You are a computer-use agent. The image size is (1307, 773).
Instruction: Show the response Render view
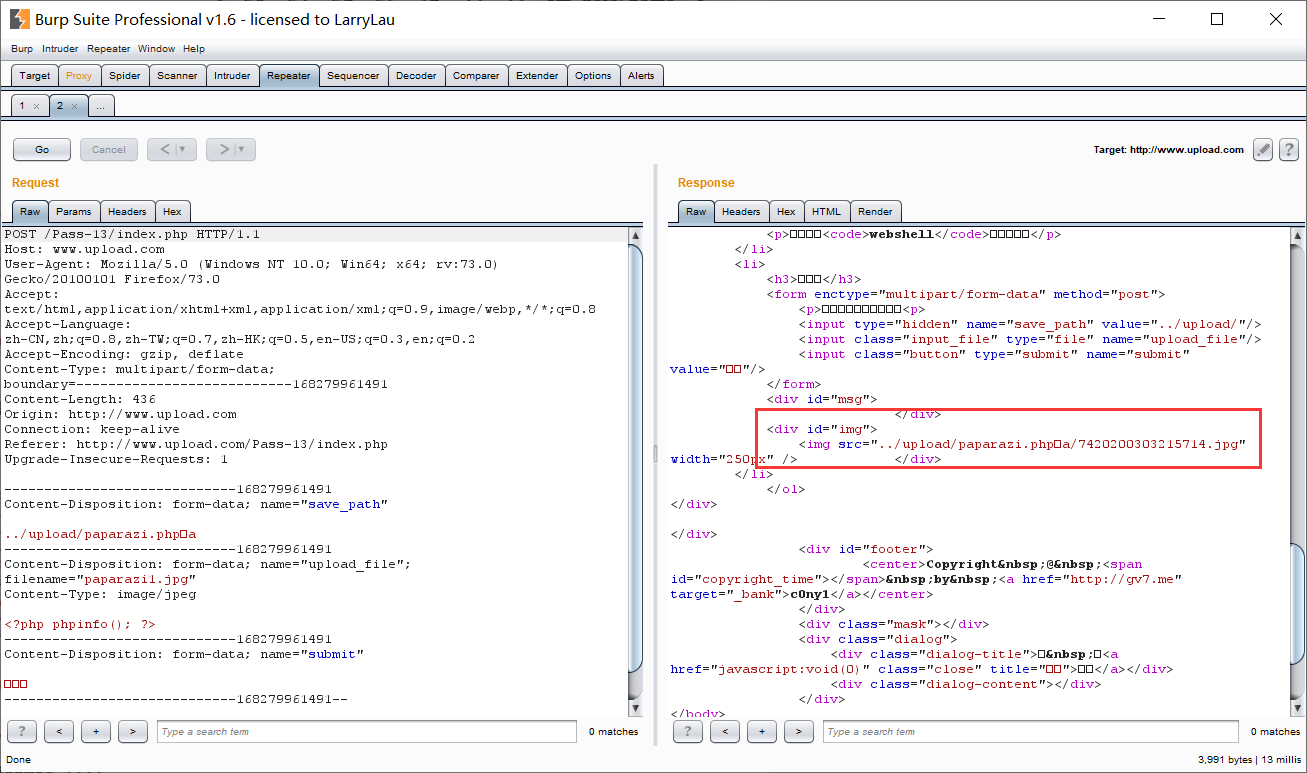click(x=875, y=211)
